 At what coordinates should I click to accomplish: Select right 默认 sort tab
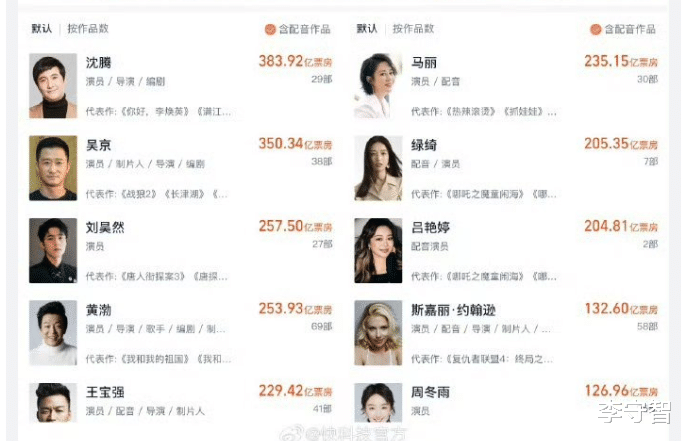click(367, 29)
